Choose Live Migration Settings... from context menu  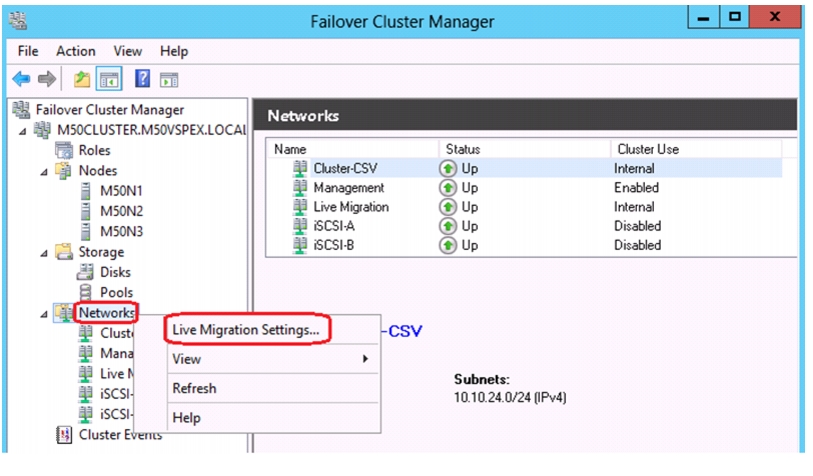tap(246, 330)
